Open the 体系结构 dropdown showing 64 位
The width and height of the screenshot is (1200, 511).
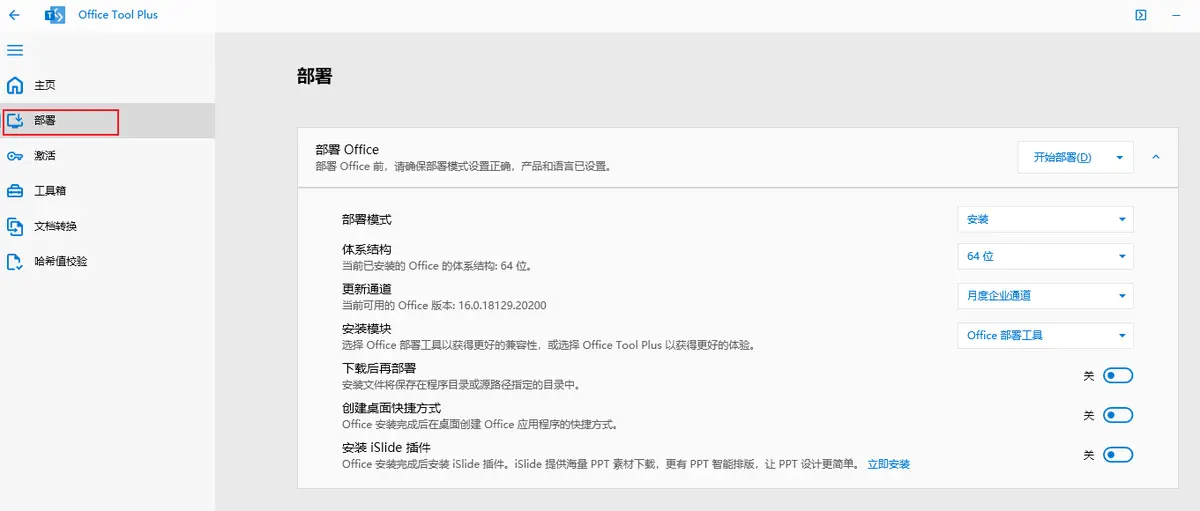click(1045, 256)
